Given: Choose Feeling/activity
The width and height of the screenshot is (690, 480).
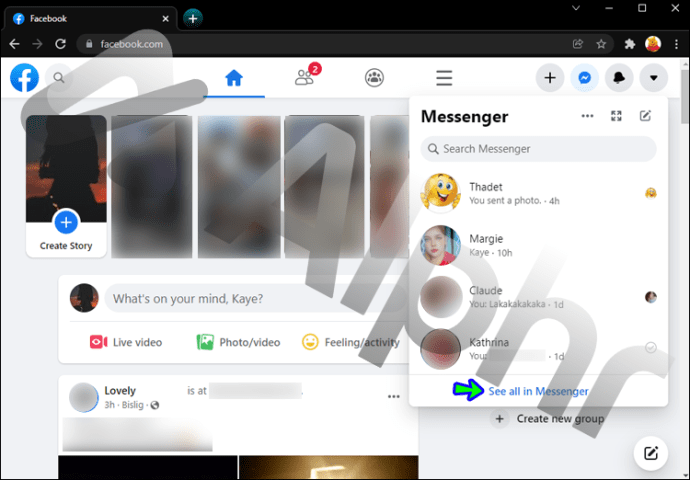Looking at the screenshot, I should click(351, 342).
